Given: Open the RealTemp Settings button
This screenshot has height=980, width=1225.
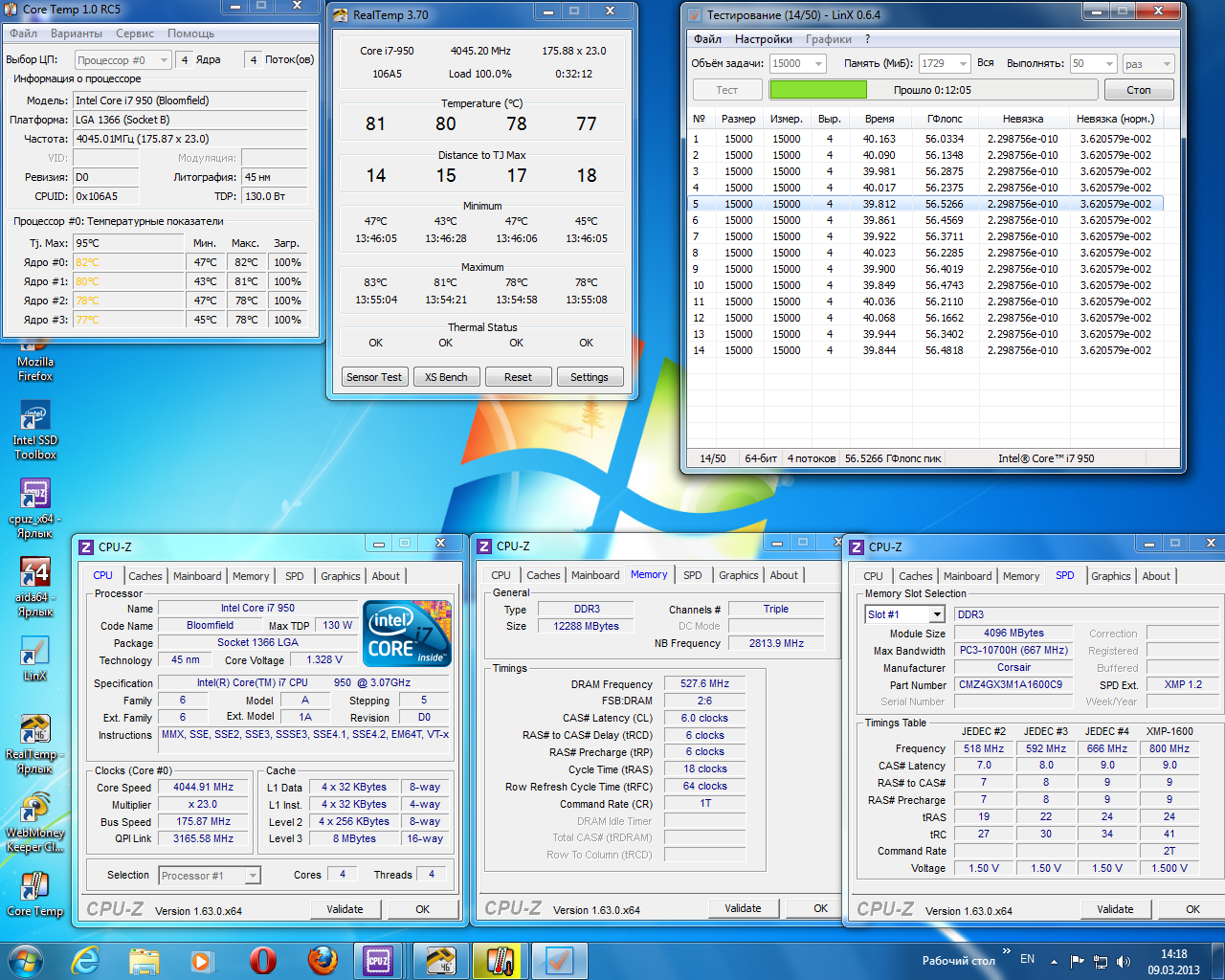Looking at the screenshot, I should point(590,377).
